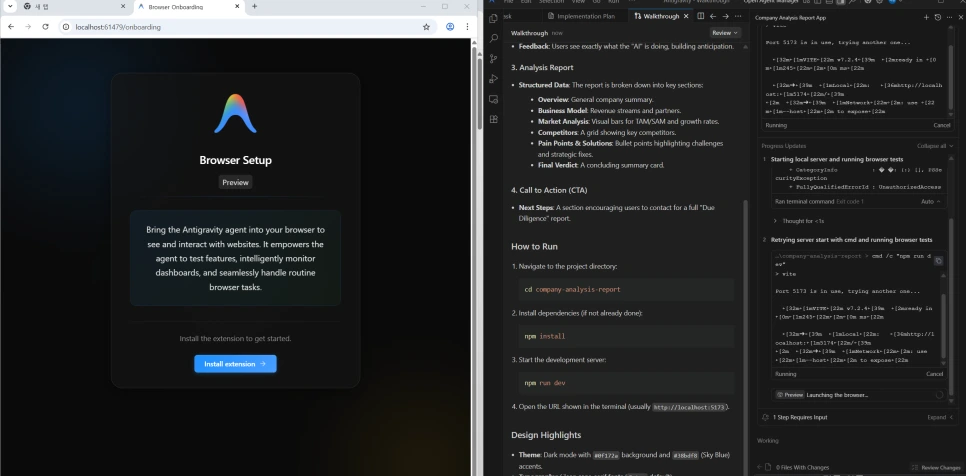The height and width of the screenshot is (476, 966).
Task: Start a new conversation with the plus icon
Action: (x=926, y=18)
